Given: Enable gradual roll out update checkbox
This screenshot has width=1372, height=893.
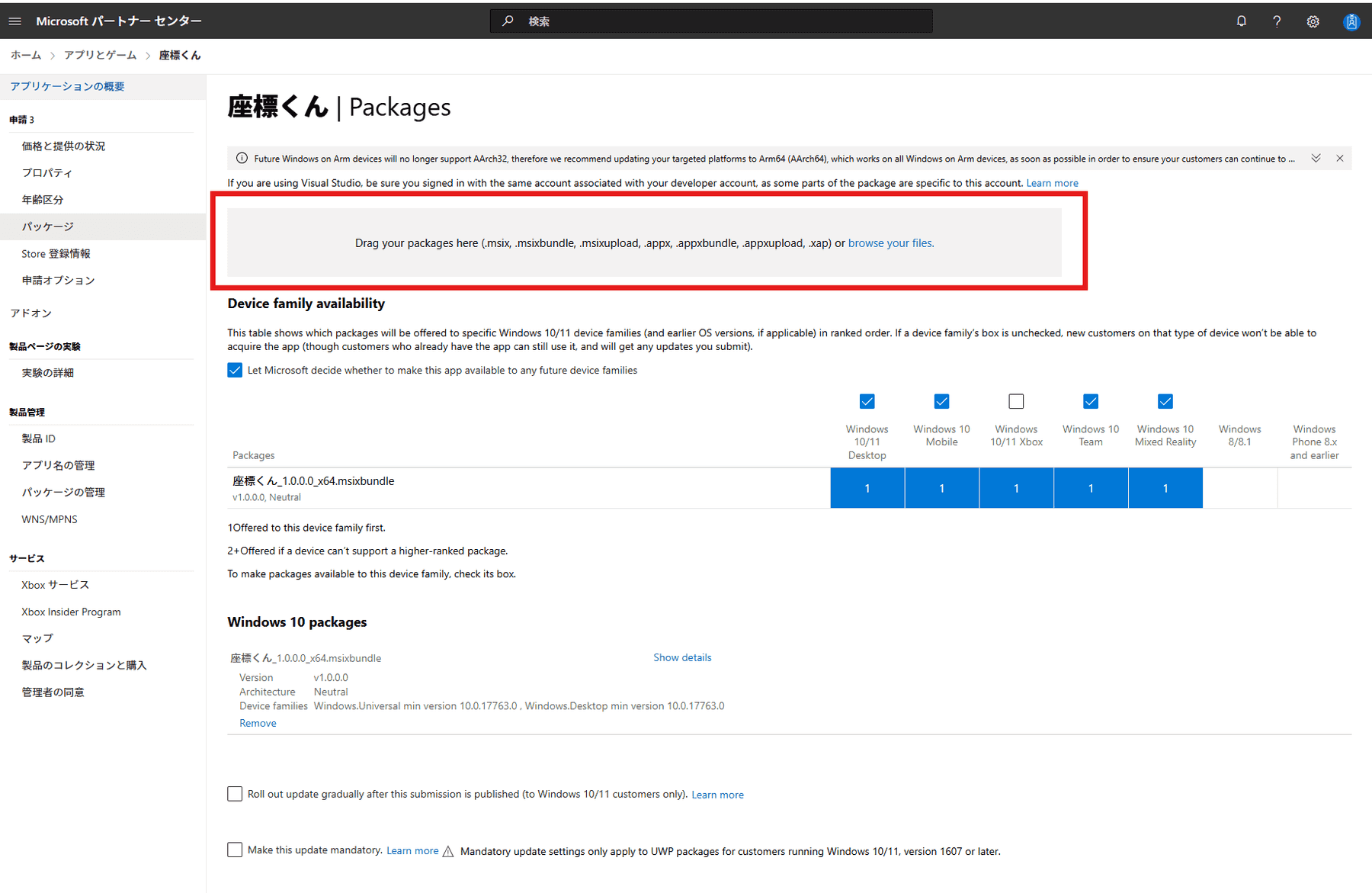Looking at the screenshot, I should tap(235, 794).
